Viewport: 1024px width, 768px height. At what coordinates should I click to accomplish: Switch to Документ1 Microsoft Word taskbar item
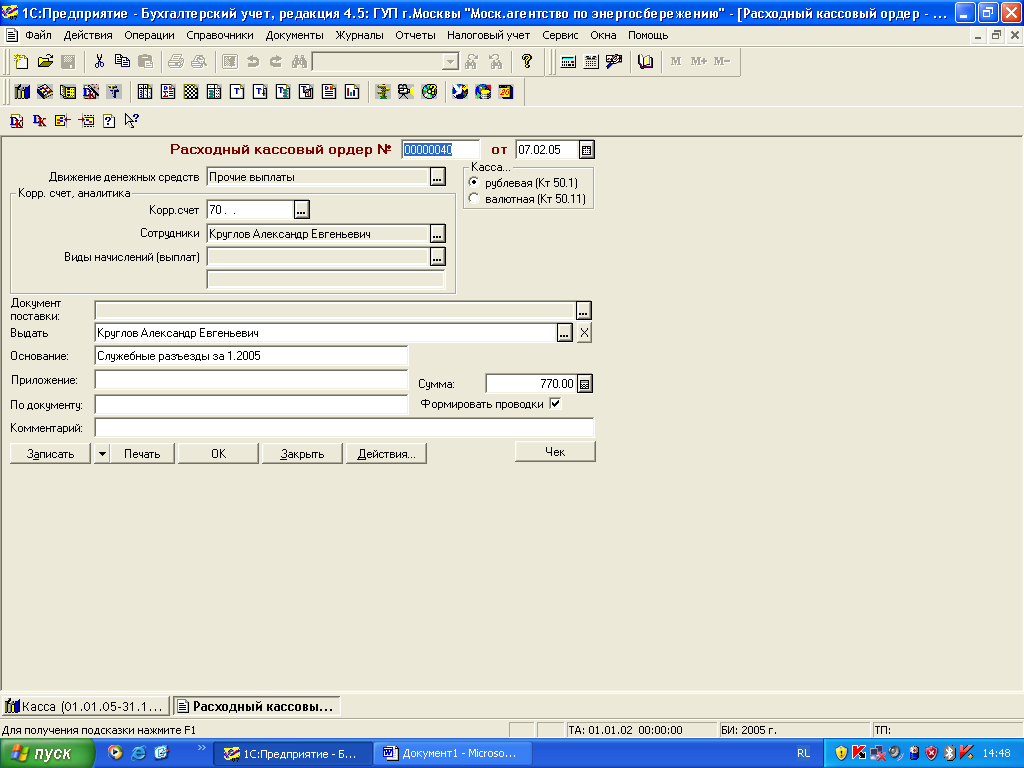pos(451,754)
